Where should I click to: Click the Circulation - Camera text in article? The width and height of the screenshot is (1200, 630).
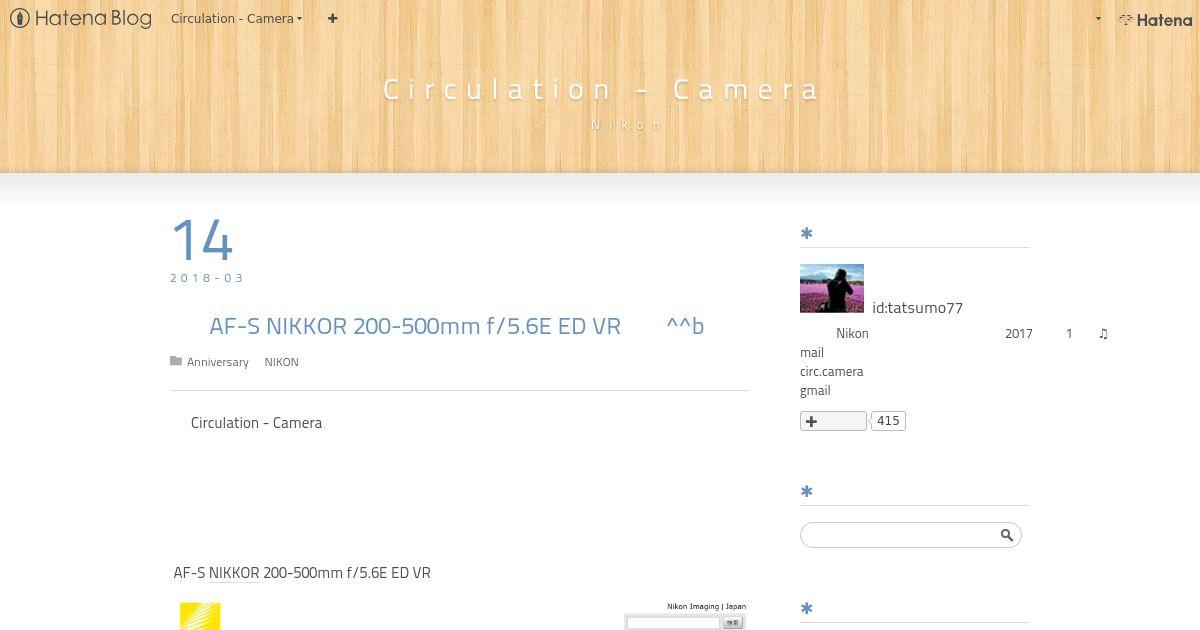coord(256,423)
